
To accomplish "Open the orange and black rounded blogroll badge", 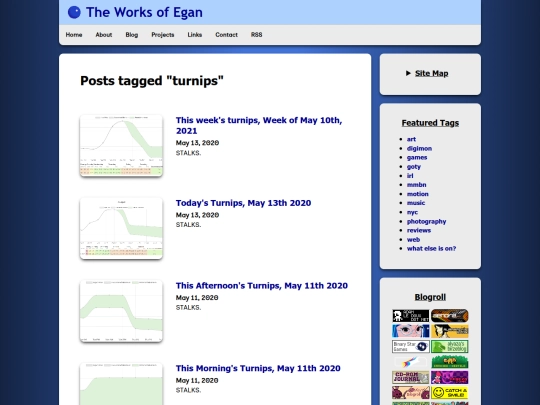I will pyautogui.click(x=449, y=316).
